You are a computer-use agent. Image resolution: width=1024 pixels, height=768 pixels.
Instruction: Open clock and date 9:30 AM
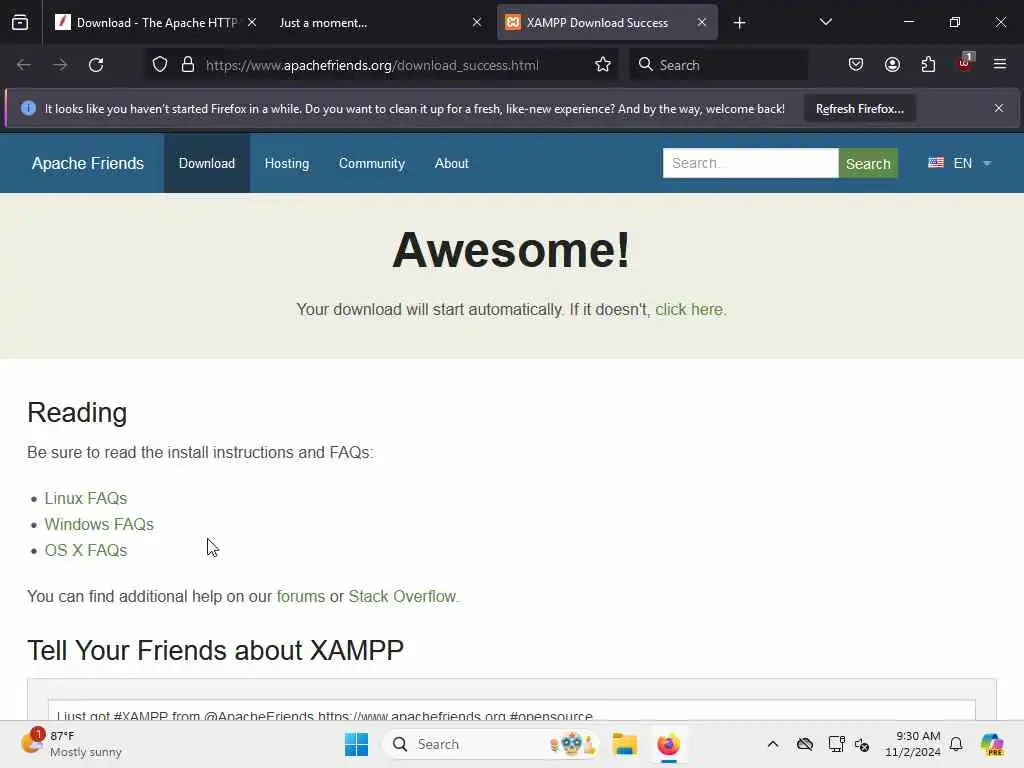(x=912, y=744)
